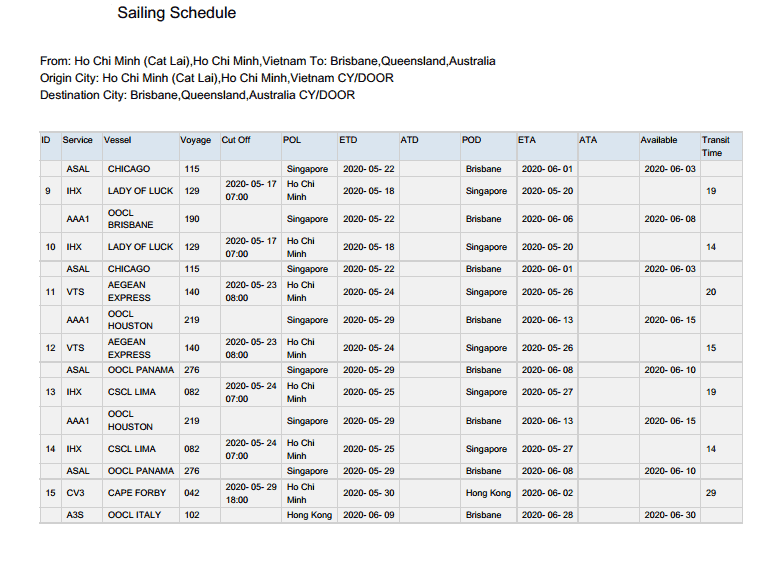Select the ETD column header
The height and width of the screenshot is (563, 771).
point(348,141)
